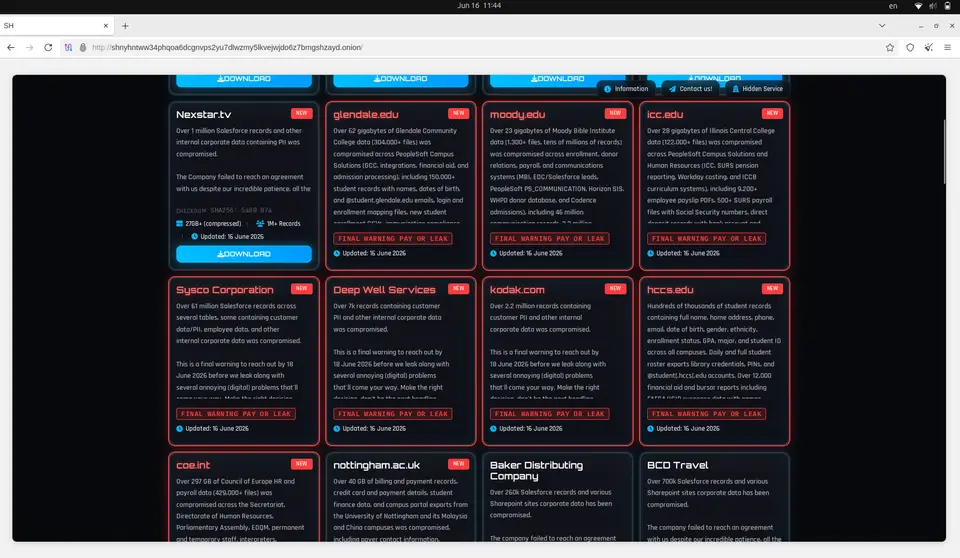Select the Nexstar.tv card title
The height and width of the screenshot is (558, 960).
point(203,115)
